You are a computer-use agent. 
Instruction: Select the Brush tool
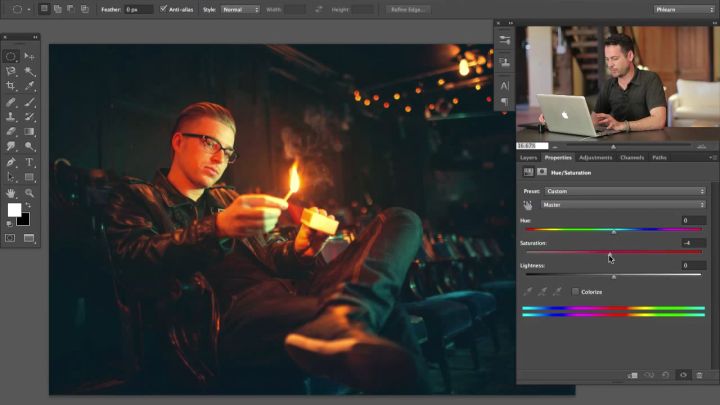click(x=29, y=102)
